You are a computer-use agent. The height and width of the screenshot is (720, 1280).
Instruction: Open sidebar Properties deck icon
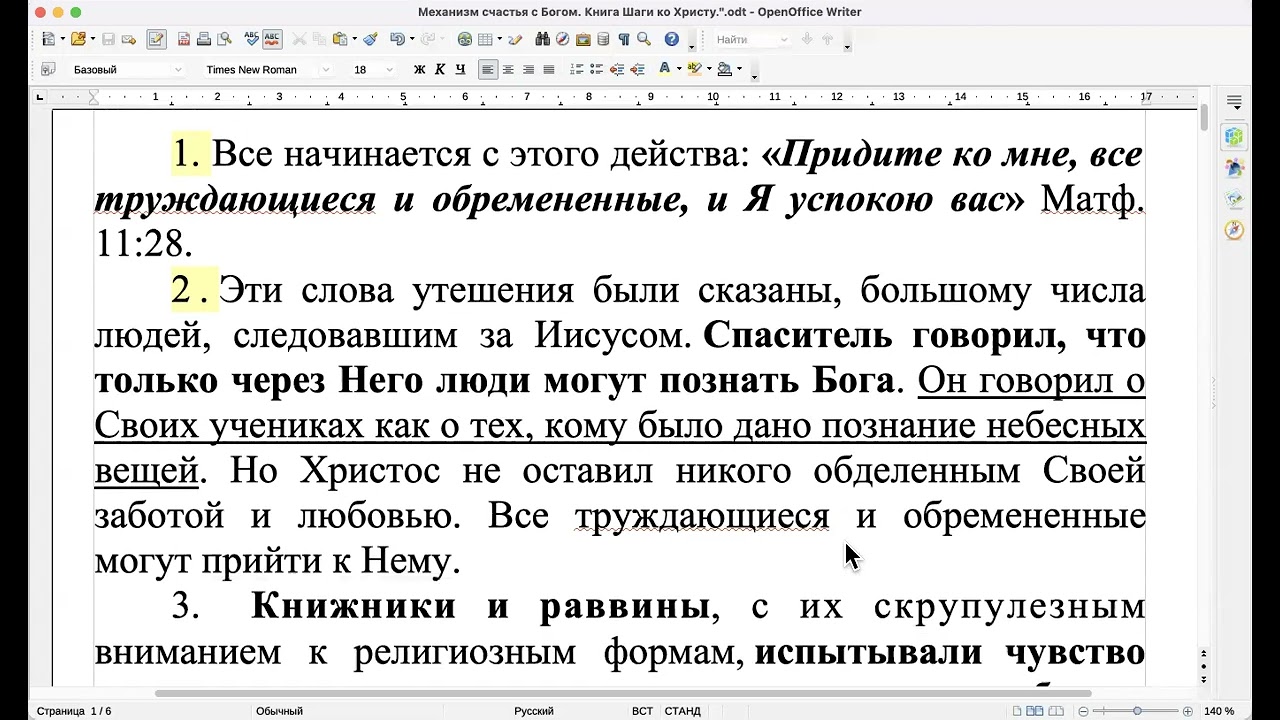coord(1234,136)
